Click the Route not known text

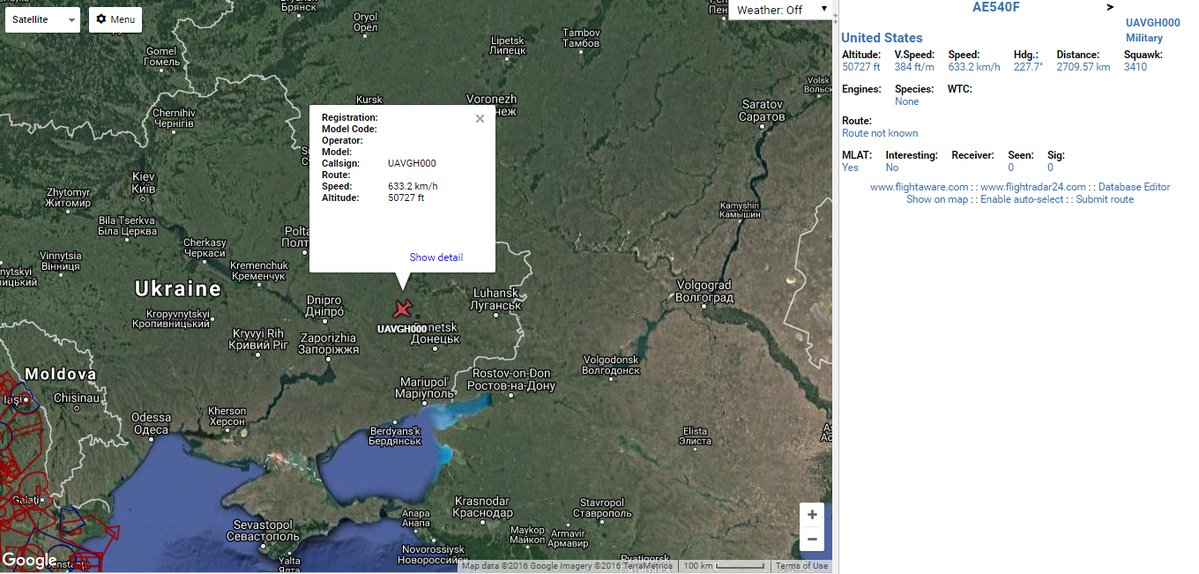click(x=880, y=133)
